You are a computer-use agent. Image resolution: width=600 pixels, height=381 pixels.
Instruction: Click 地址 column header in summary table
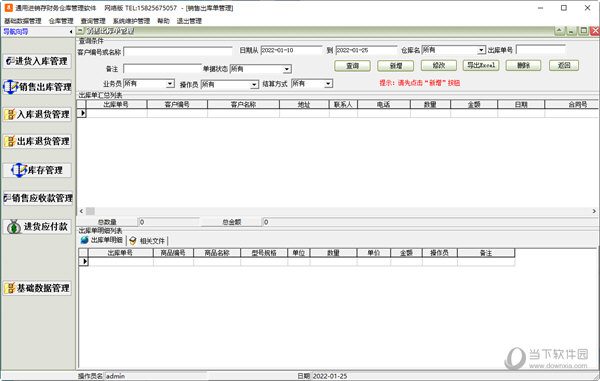point(304,104)
